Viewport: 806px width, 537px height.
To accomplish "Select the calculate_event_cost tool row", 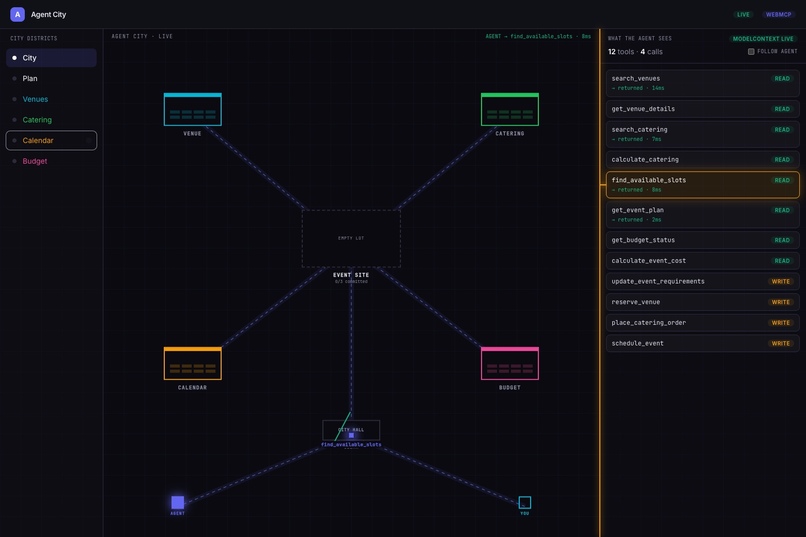I will pyautogui.click(x=703, y=261).
